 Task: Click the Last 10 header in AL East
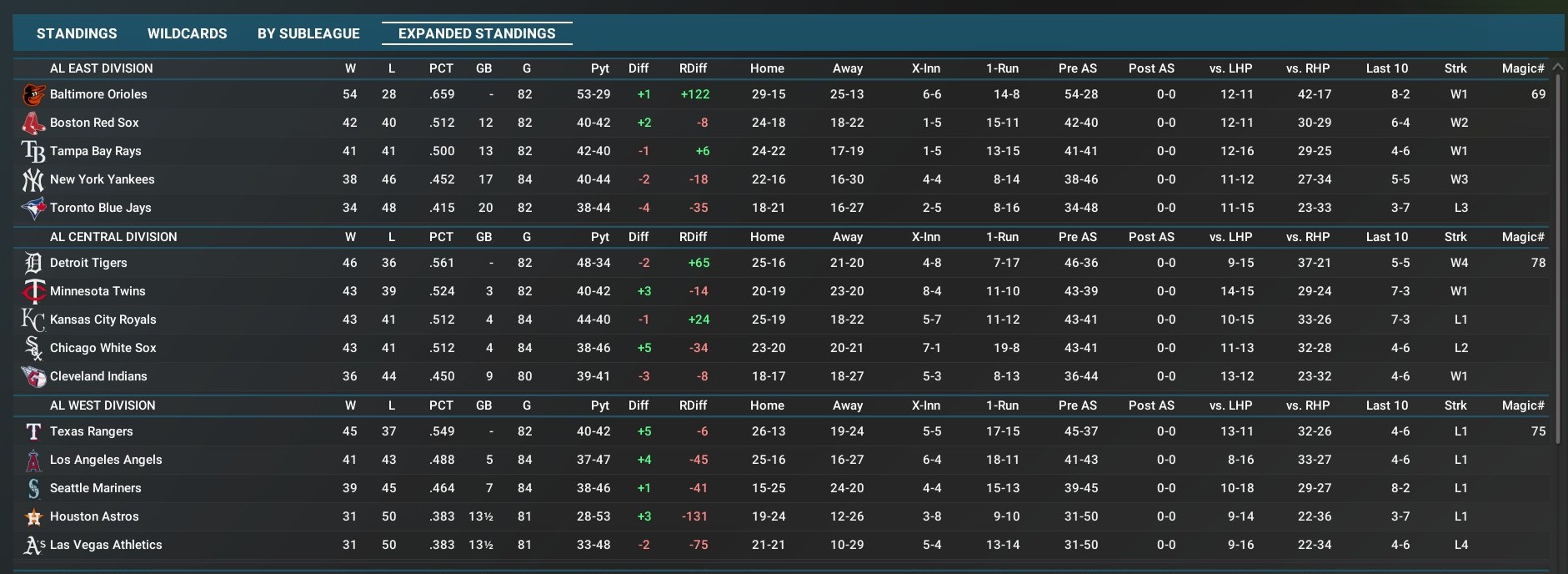(1387, 68)
